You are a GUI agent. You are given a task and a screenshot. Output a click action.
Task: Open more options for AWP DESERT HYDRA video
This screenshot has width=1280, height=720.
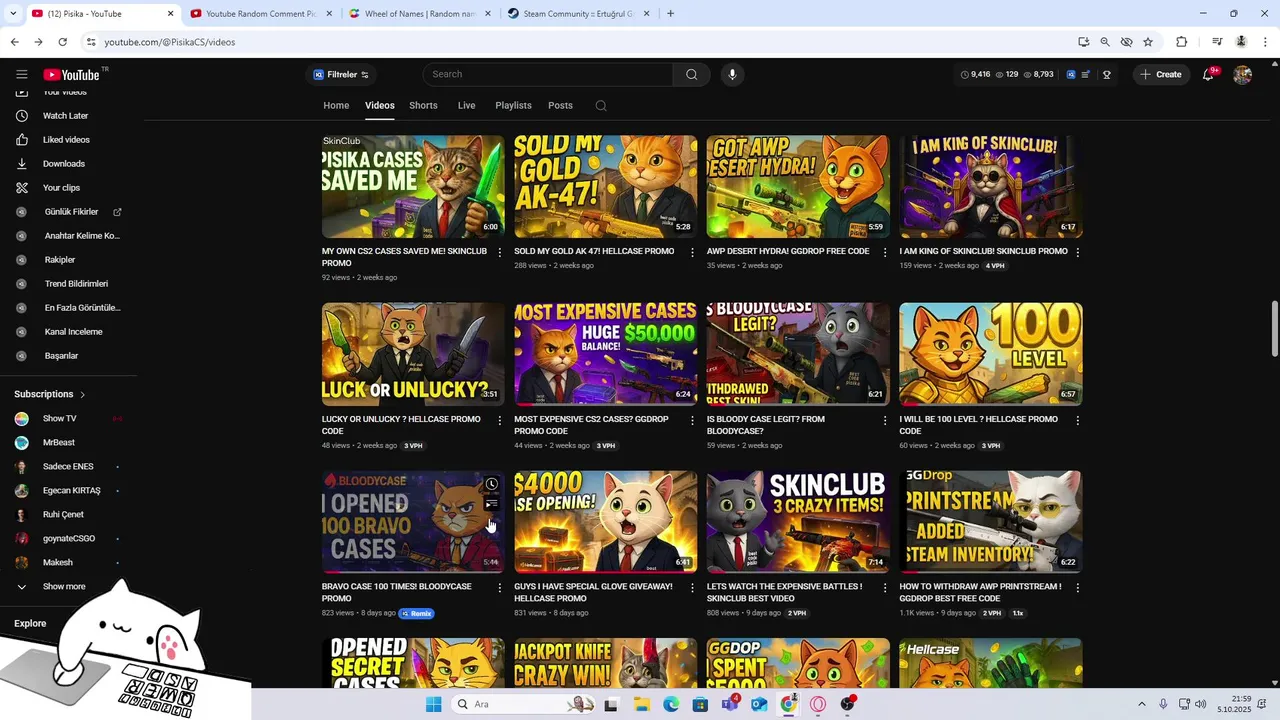[x=884, y=252]
